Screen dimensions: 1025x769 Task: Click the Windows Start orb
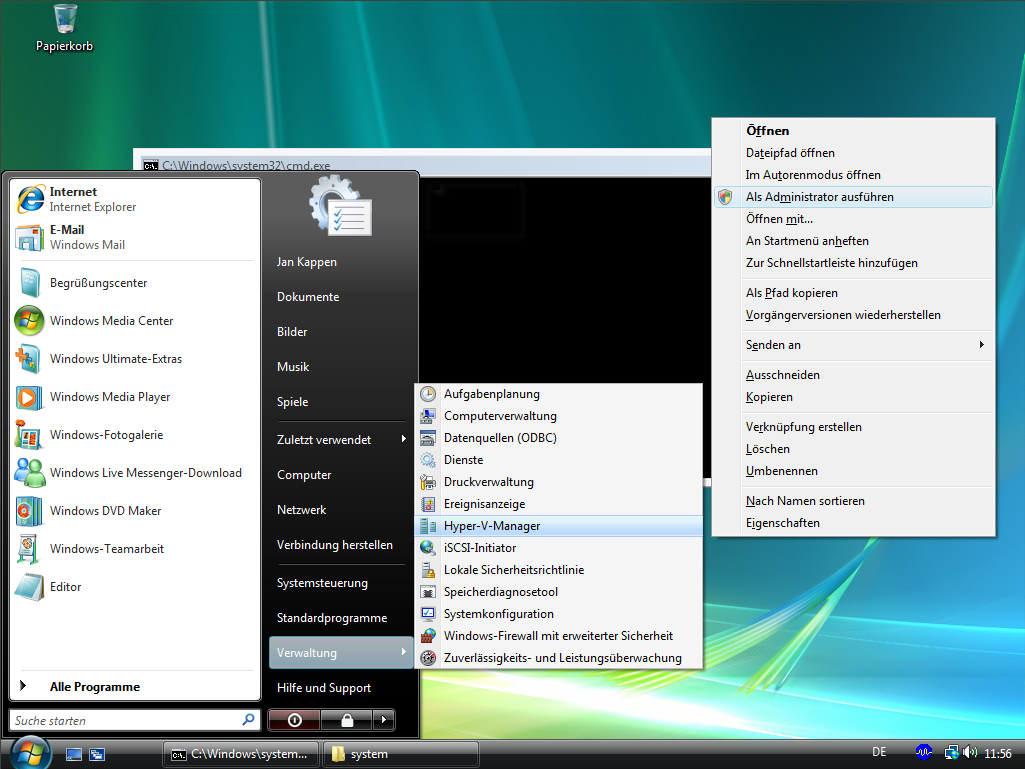(31, 753)
